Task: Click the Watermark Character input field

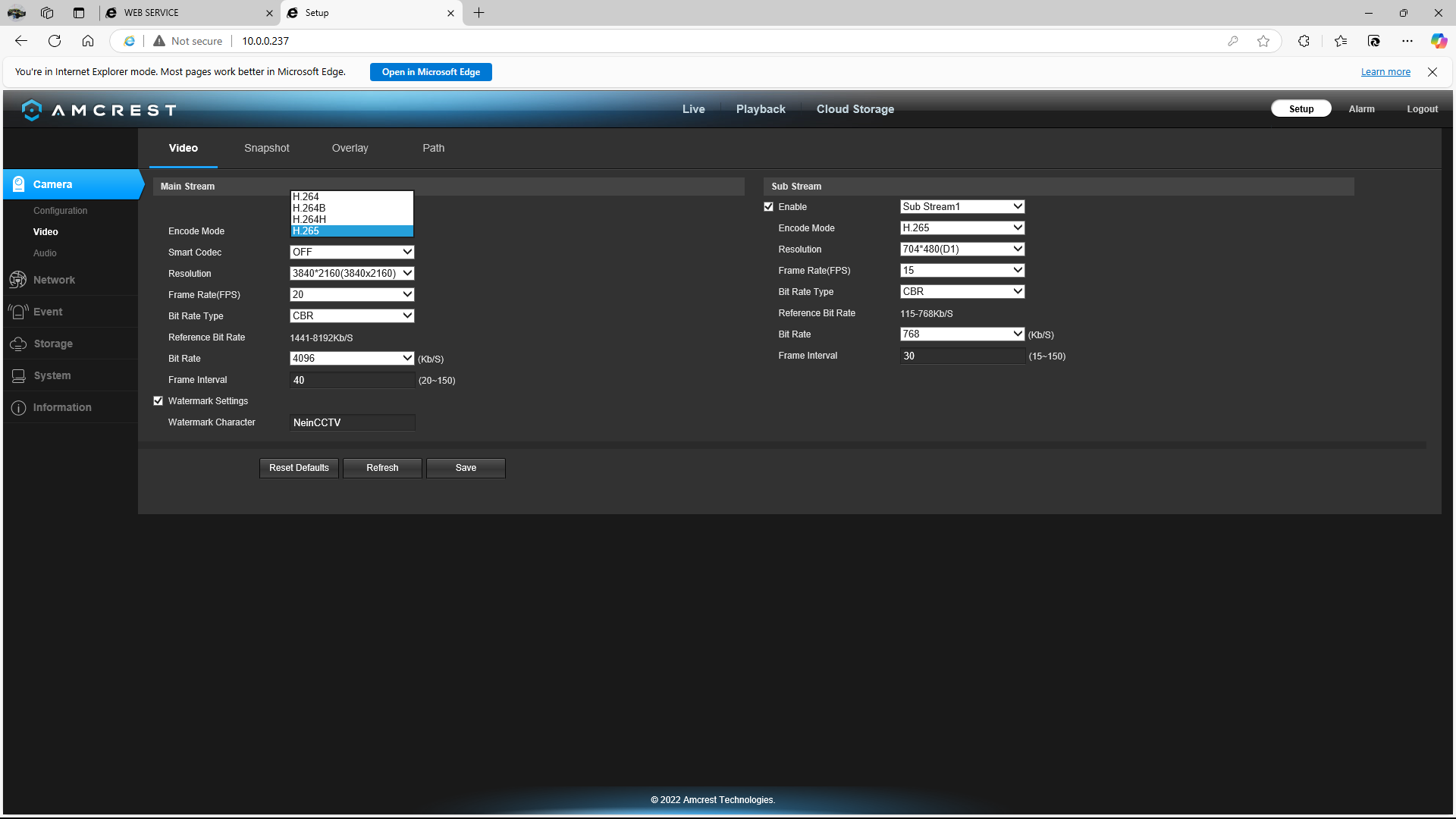Action: coord(352,422)
